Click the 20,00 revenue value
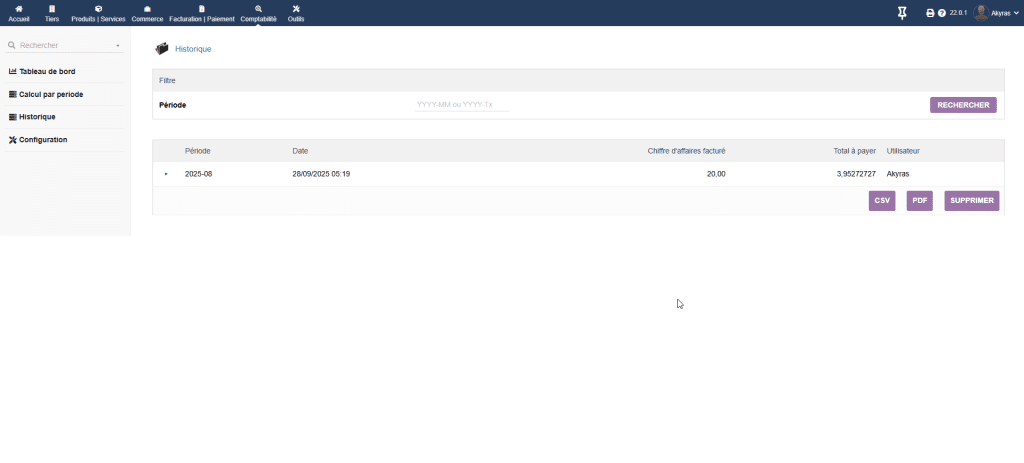 click(x=716, y=174)
